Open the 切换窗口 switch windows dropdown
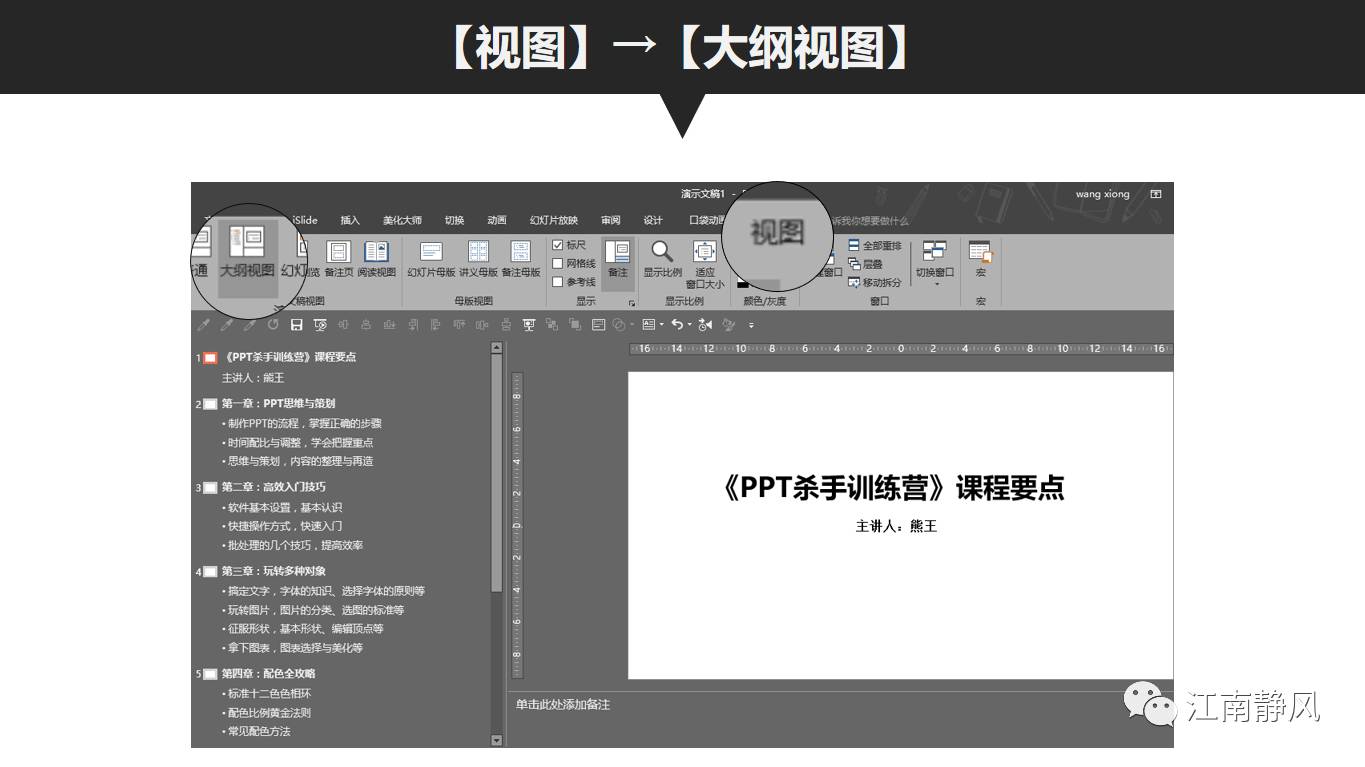This screenshot has height=767, width=1365. tap(935, 264)
